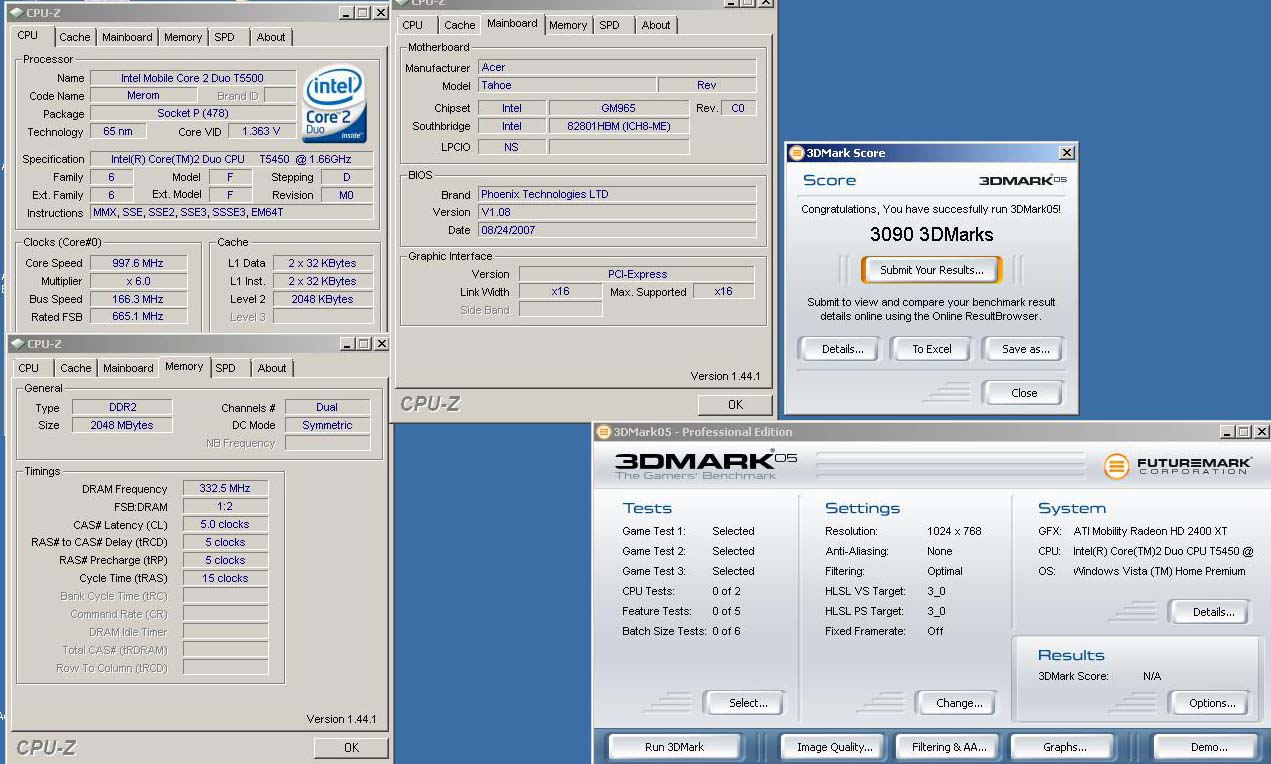The height and width of the screenshot is (764, 1271).
Task: Click the 3DMark05 Professional Edition title icon
Action: tap(603, 432)
